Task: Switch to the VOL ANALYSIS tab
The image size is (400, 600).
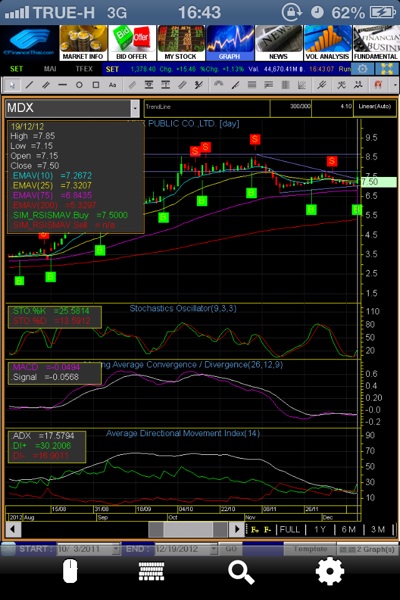Action: [x=328, y=43]
